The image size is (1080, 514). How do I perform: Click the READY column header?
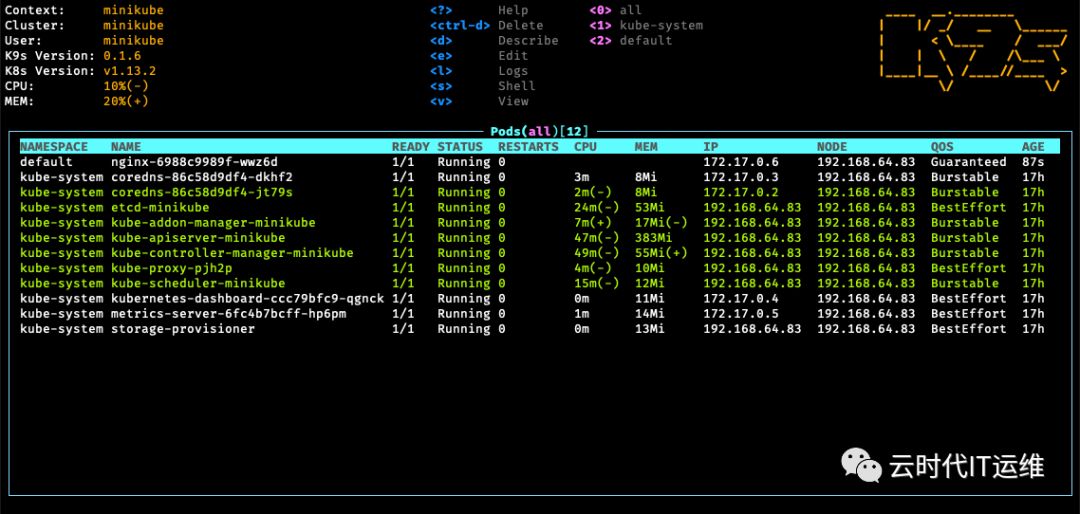[411, 147]
